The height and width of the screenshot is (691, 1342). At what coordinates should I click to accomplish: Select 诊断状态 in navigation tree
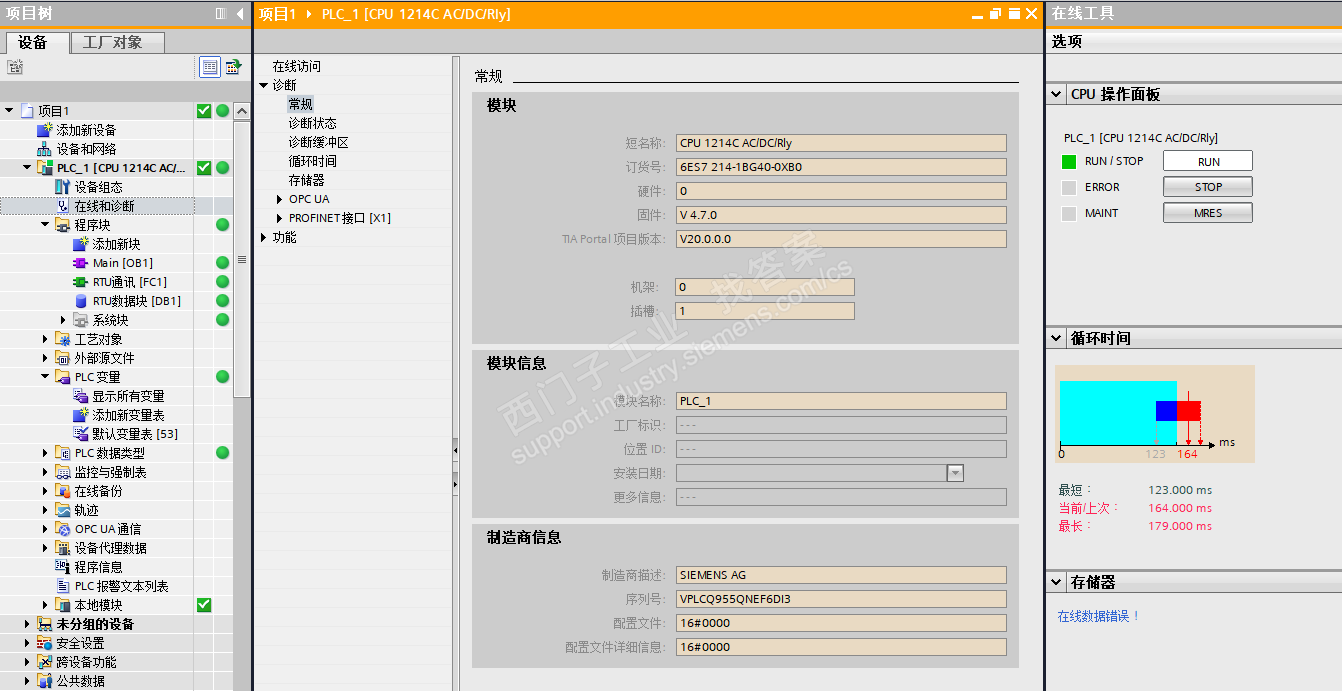click(x=313, y=123)
